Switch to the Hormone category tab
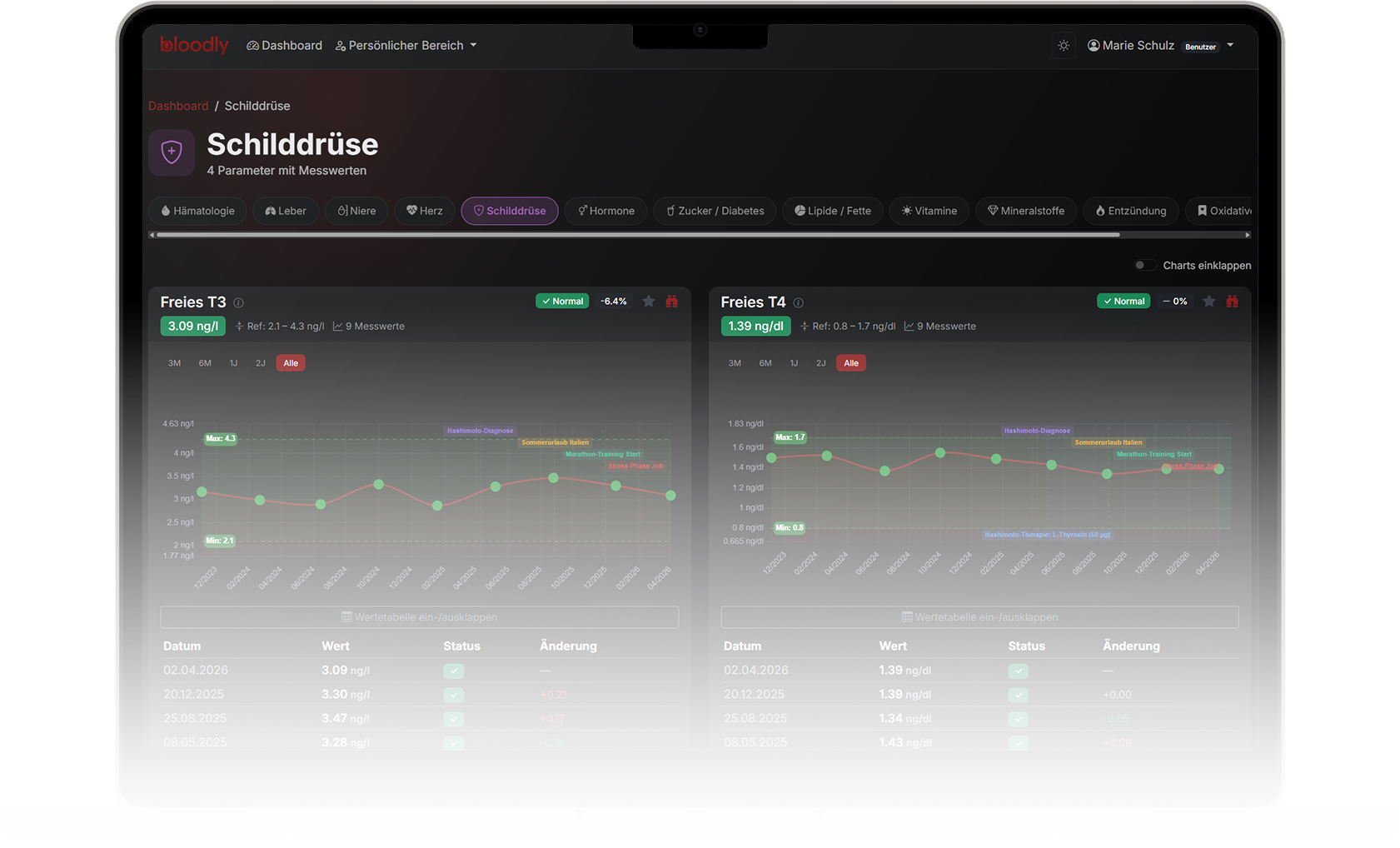 (605, 211)
